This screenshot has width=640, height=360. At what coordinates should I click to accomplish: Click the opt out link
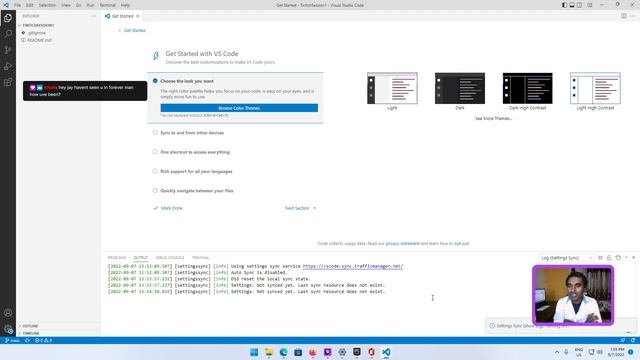pos(462,244)
